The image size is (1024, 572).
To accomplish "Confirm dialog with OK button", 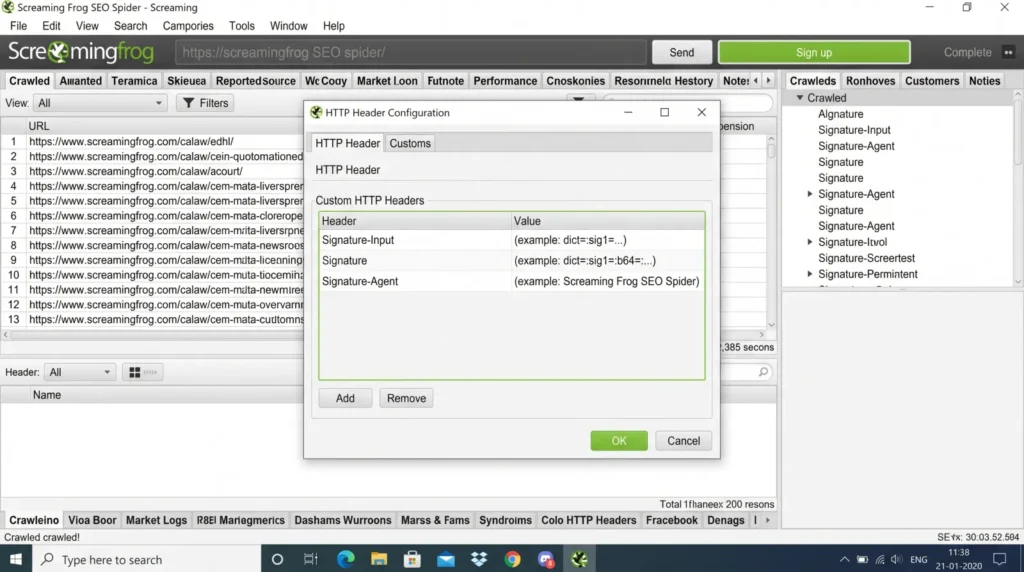I will (x=618, y=441).
